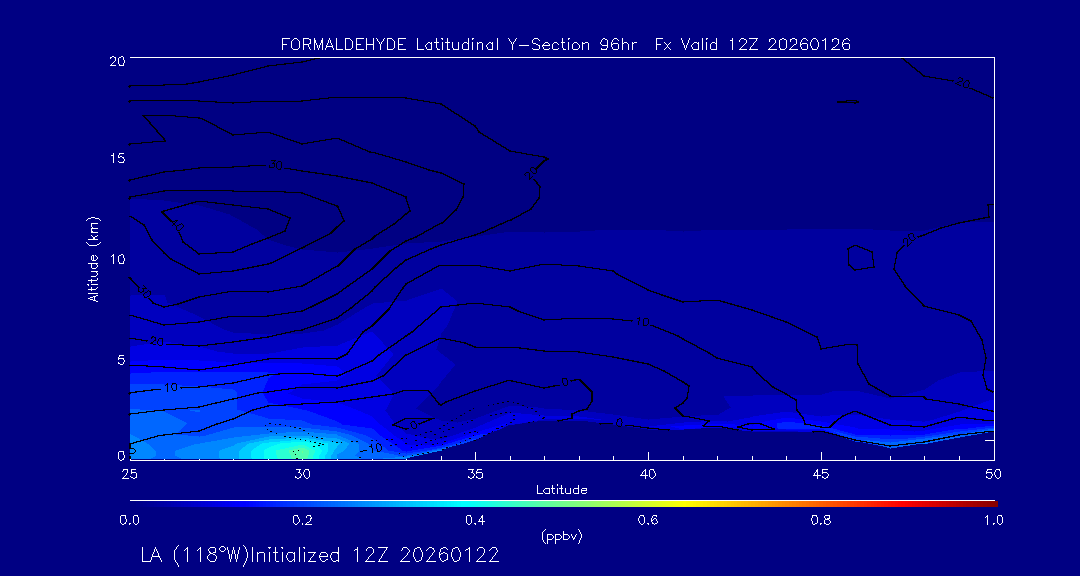
Task: Click the LA (118°W) Initialized caption
Action: tap(320, 555)
